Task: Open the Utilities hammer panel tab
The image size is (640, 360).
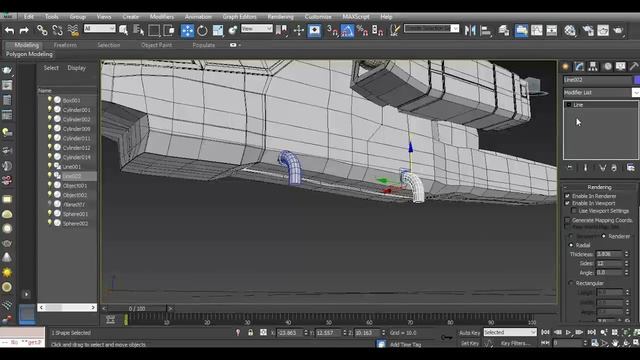Action: pos(634,67)
